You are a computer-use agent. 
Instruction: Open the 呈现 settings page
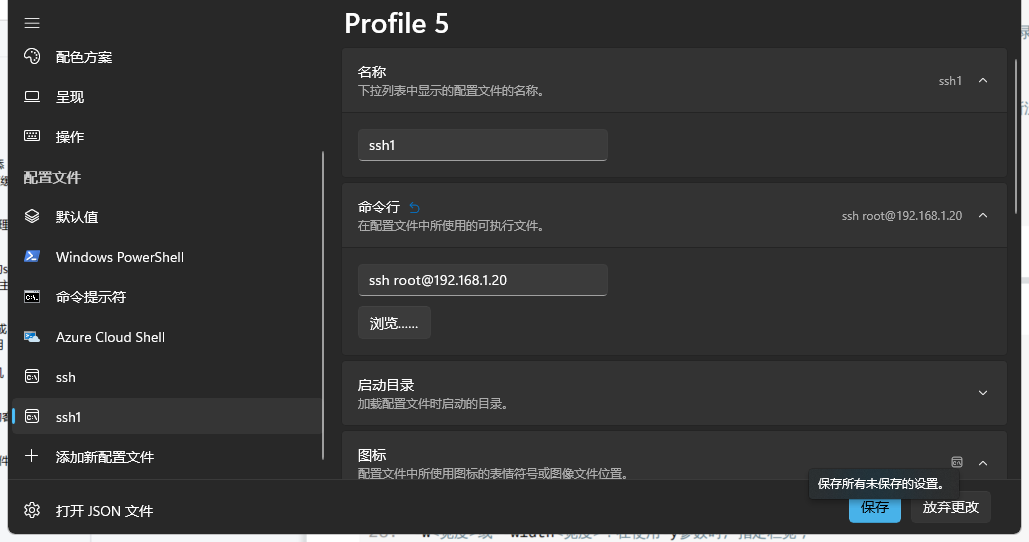click(167, 97)
